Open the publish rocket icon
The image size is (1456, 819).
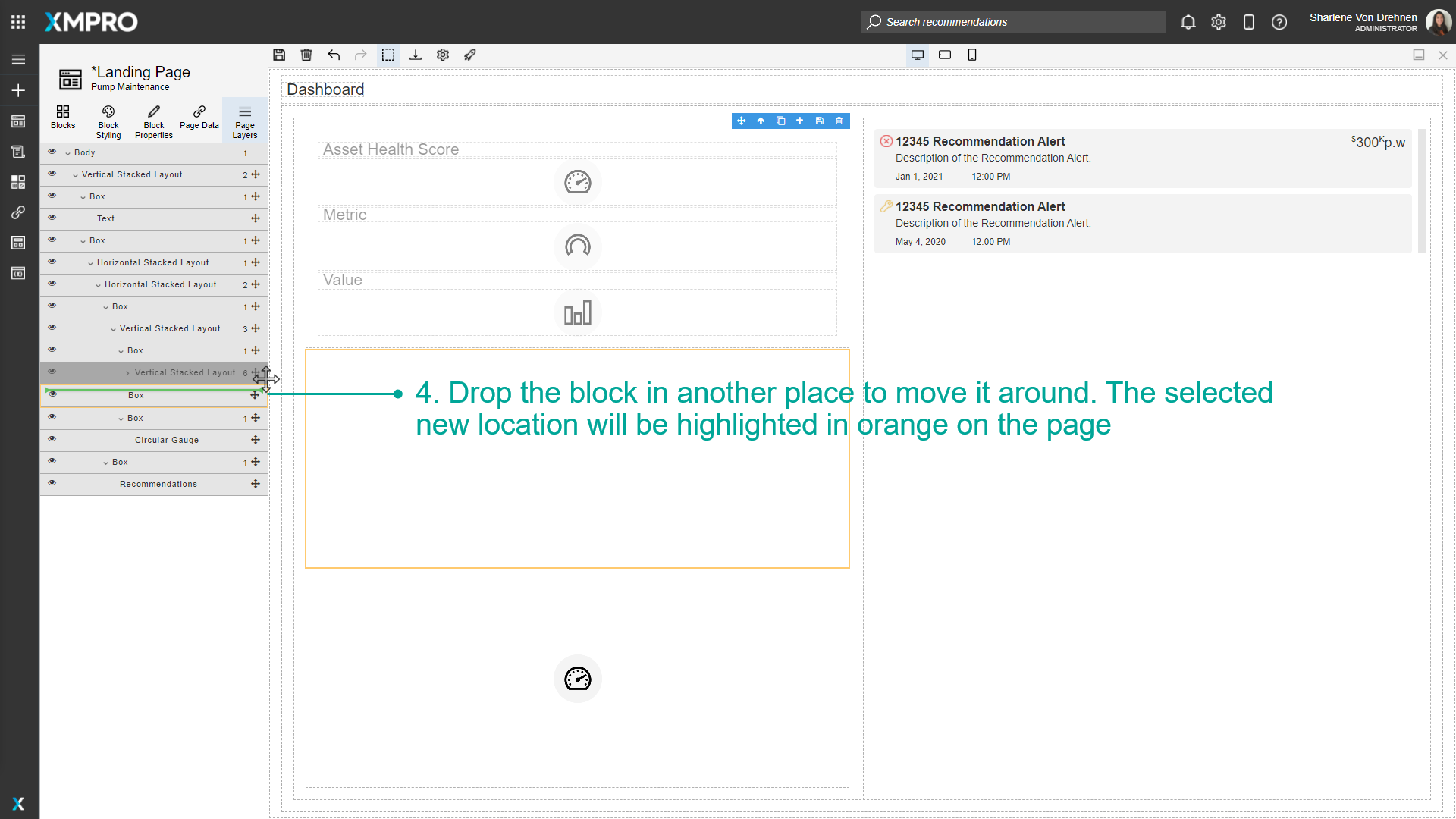click(470, 55)
